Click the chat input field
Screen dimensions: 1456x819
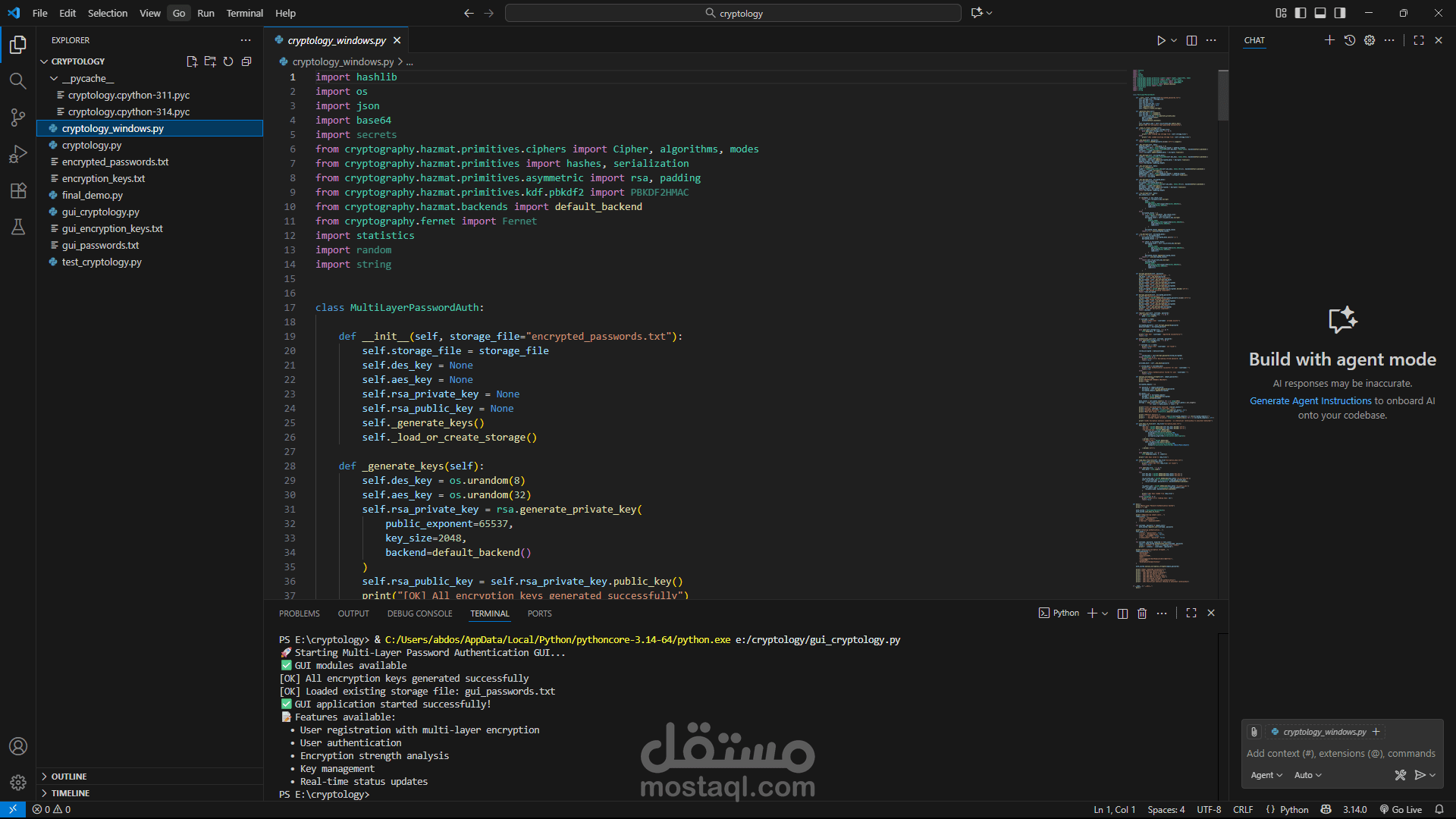1341,753
